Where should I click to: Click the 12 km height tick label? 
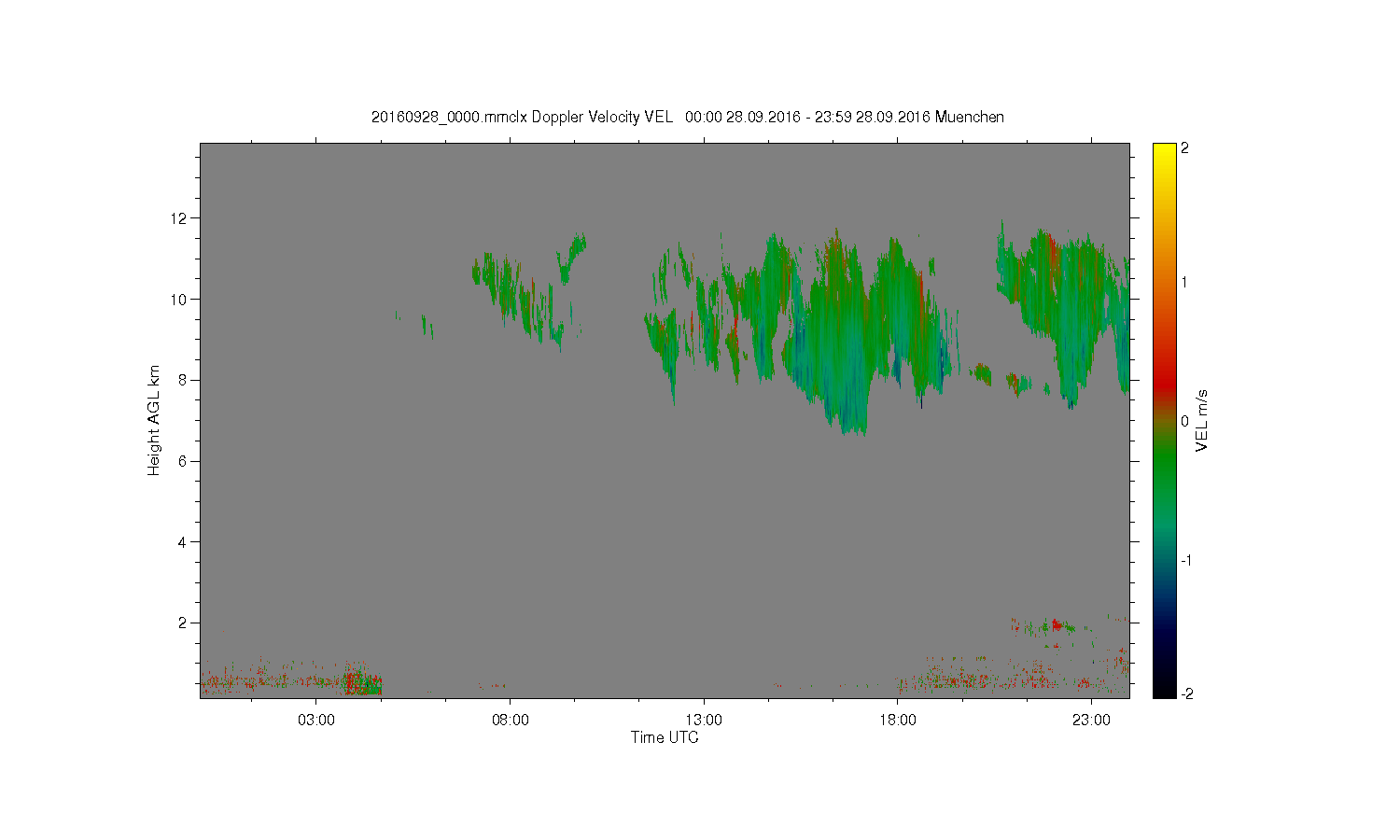tap(178, 218)
